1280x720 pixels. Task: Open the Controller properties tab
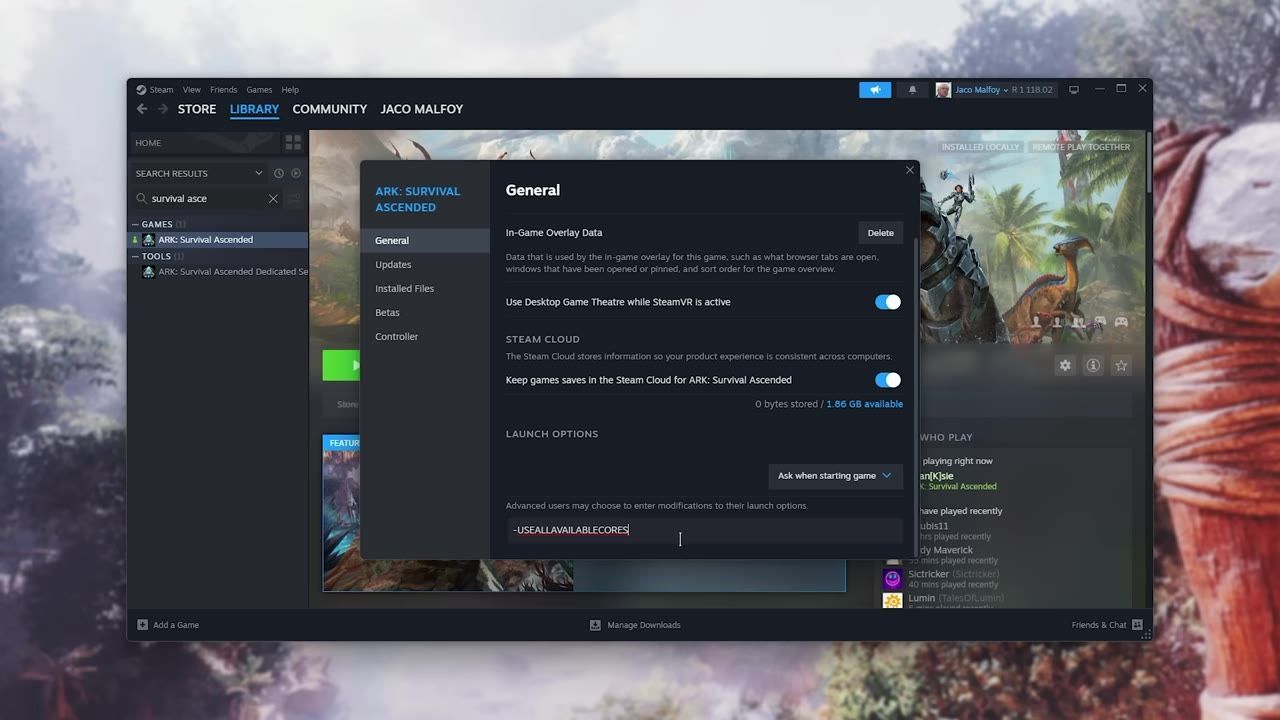(x=425, y=337)
